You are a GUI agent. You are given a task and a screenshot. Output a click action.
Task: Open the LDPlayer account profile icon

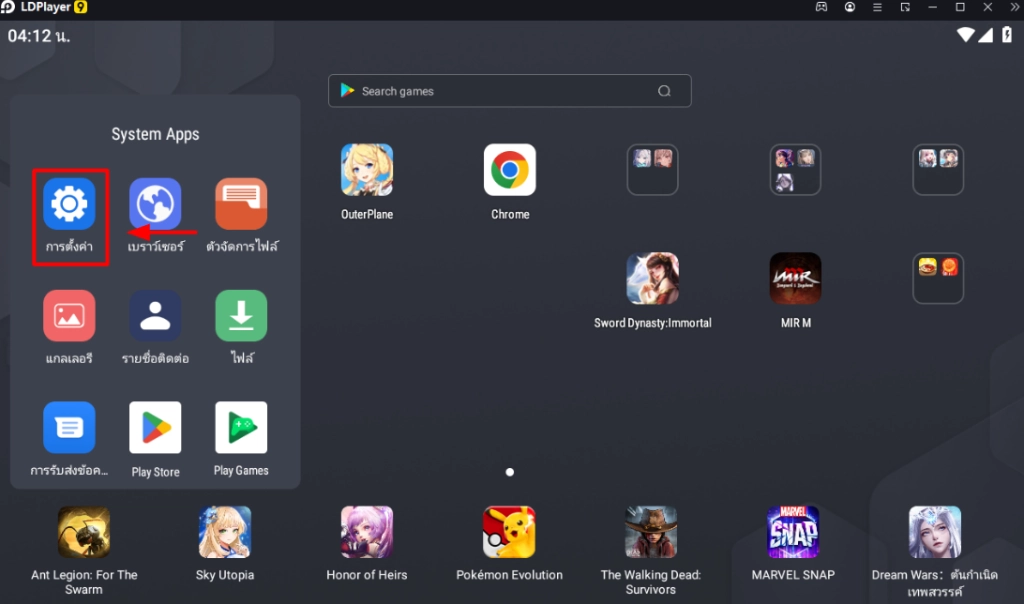pyautogui.click(x=850, y=7)
